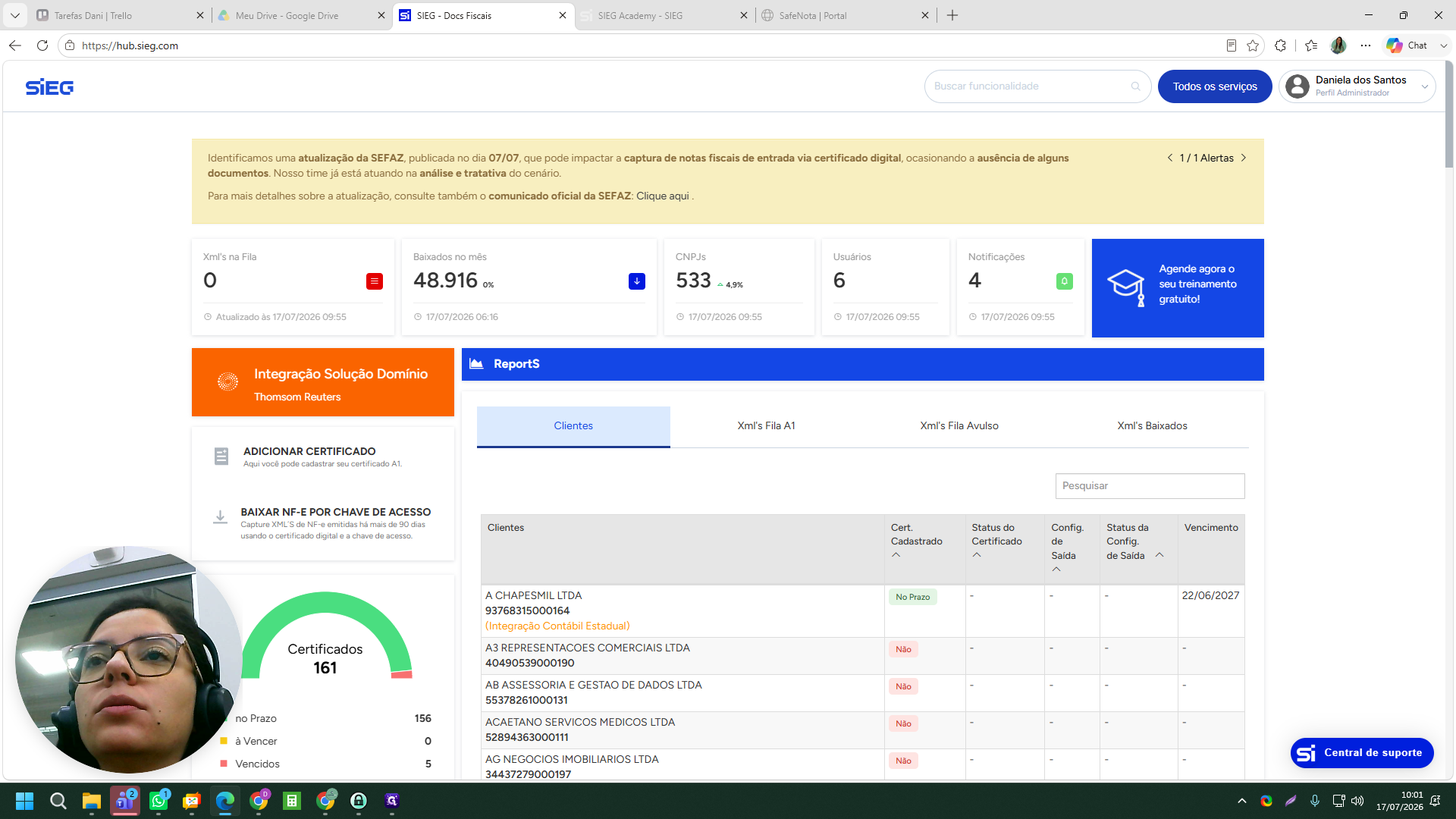Click the (Integração Contábil Estadual) text
This screenshot has width=1456, height=819.
coord(557,626)
